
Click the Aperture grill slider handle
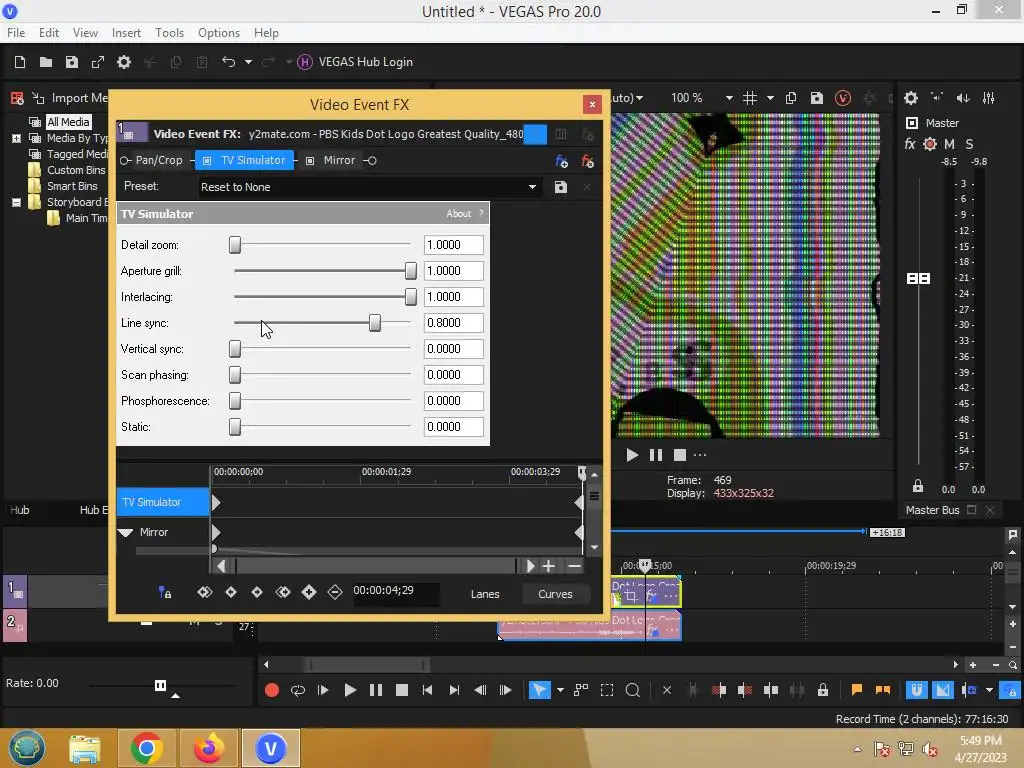[411, 270]
